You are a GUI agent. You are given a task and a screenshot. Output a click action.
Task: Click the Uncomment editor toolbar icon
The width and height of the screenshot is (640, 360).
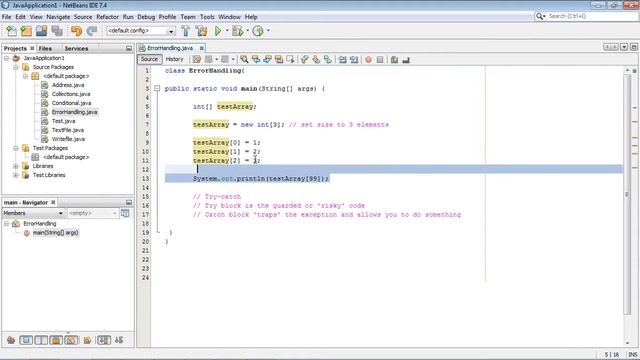coord(406,60)
